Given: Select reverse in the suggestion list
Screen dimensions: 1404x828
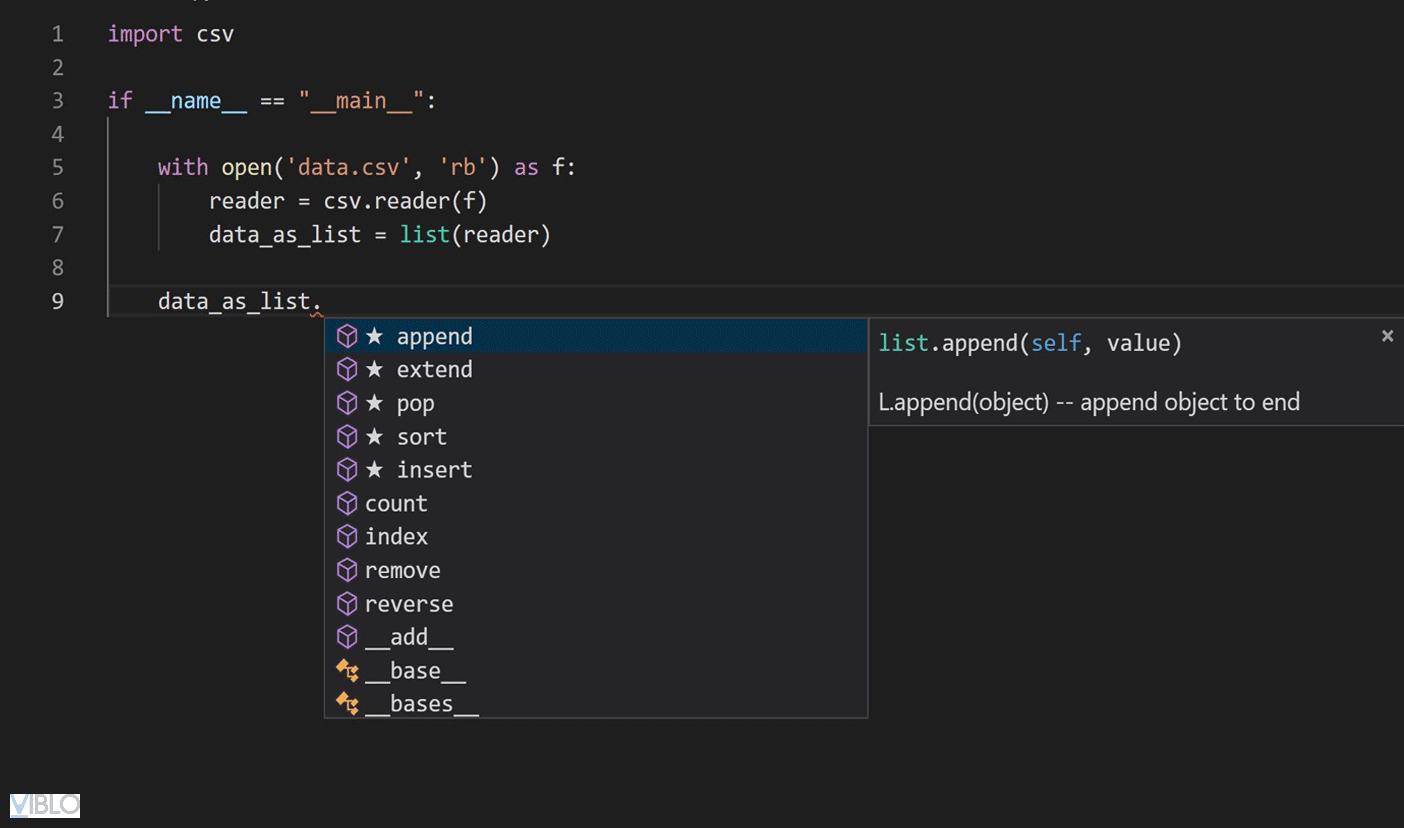Looking at the screenshot, I should 408,604.
